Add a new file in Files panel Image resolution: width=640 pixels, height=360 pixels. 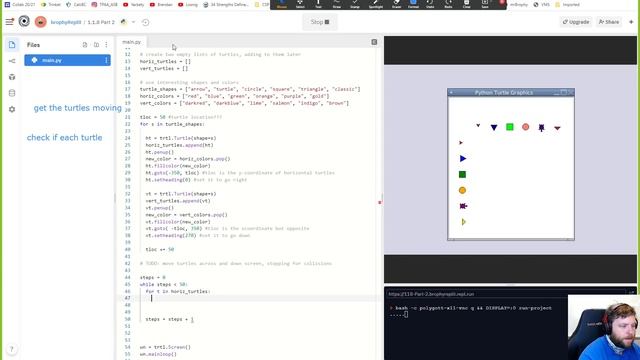pyautogui.click(x=85, y=45)
